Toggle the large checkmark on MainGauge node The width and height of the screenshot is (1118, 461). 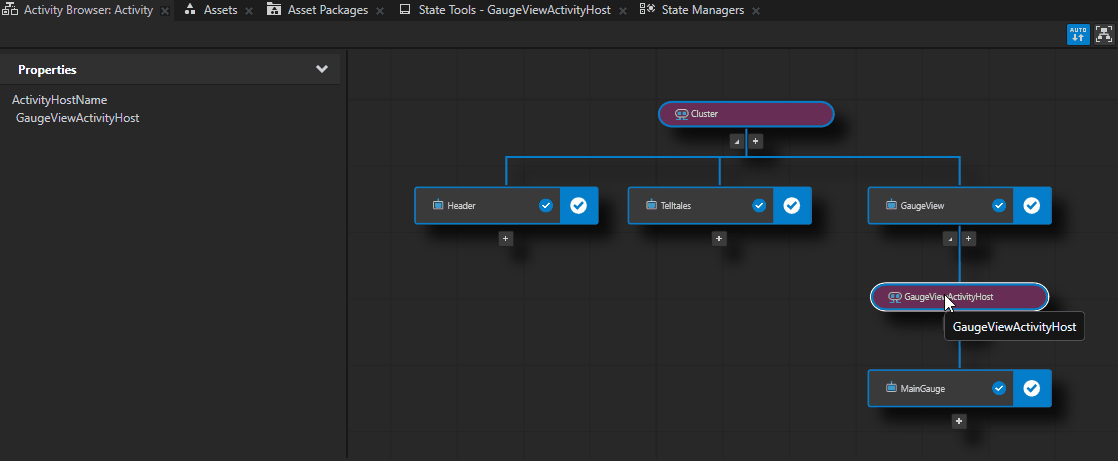(x=1032, y=388)
